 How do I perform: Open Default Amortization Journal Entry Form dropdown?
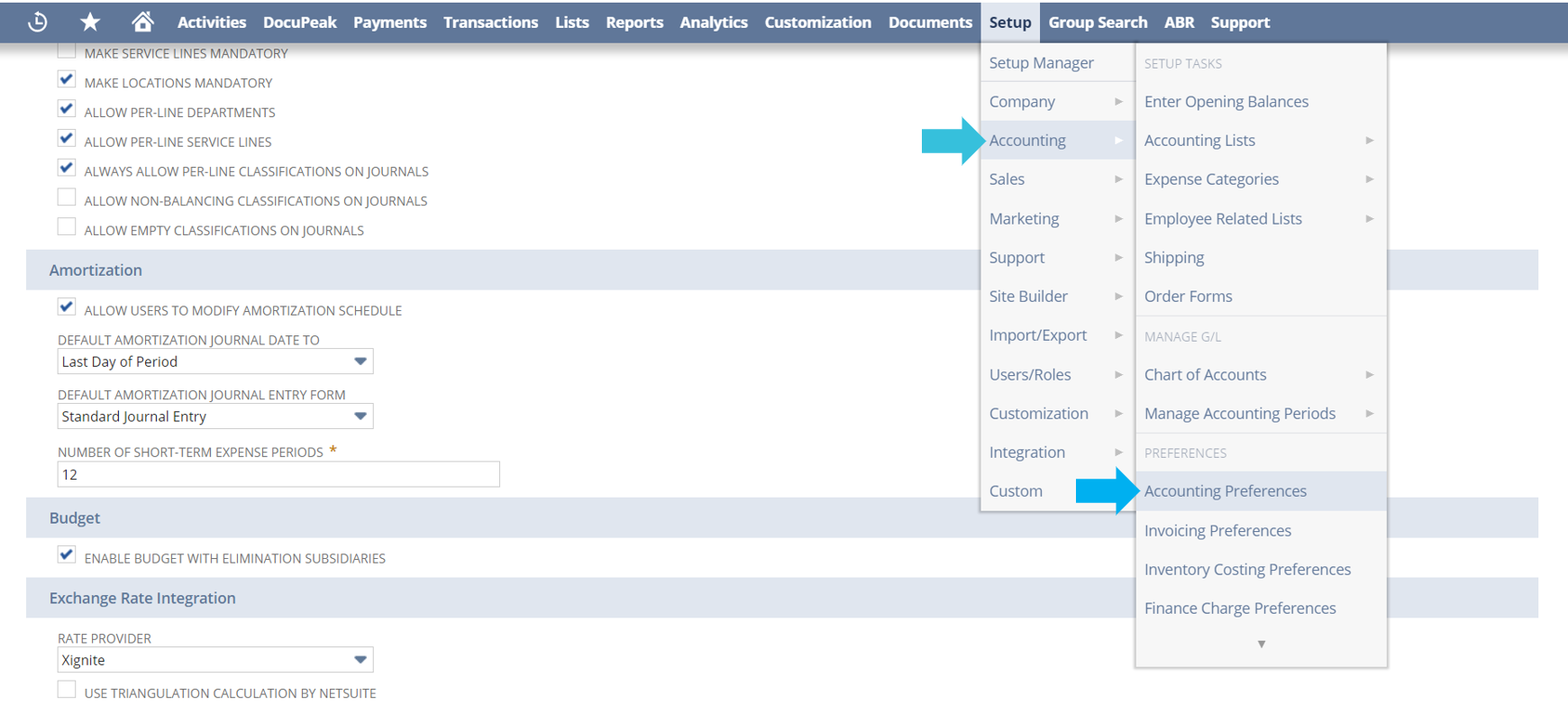click(360, 416)
